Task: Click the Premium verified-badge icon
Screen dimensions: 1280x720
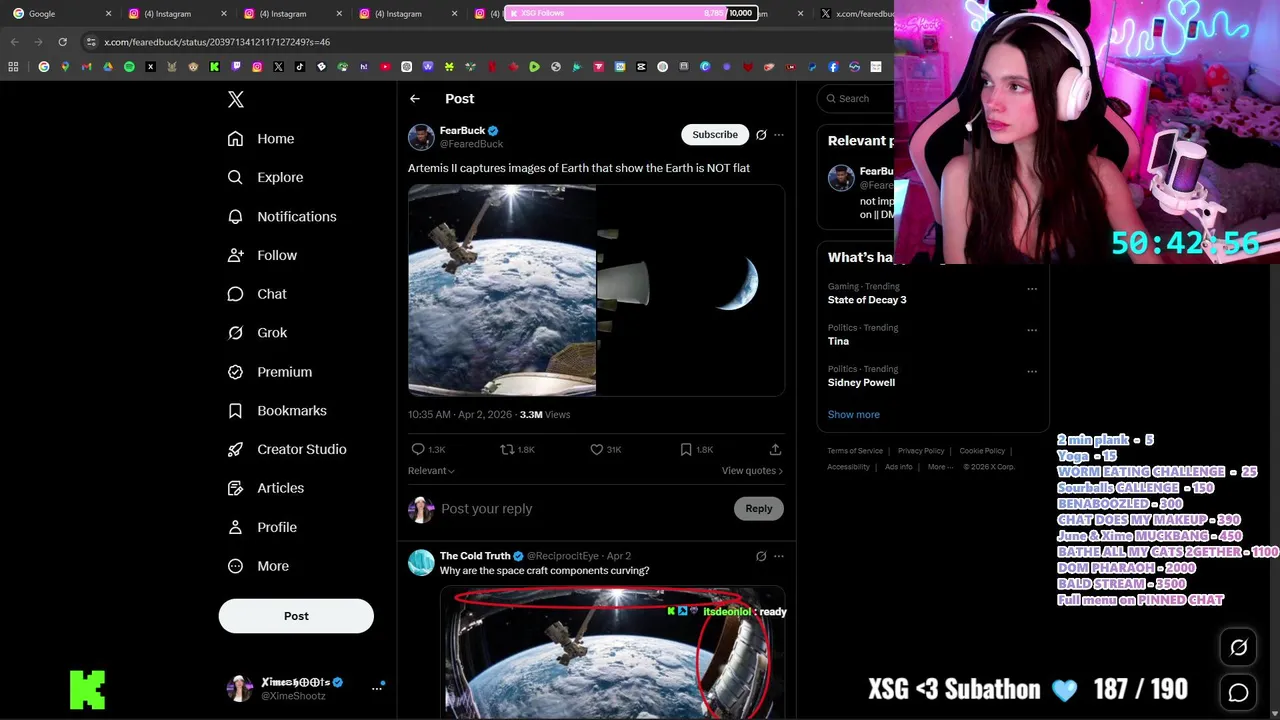Action: 235,372
